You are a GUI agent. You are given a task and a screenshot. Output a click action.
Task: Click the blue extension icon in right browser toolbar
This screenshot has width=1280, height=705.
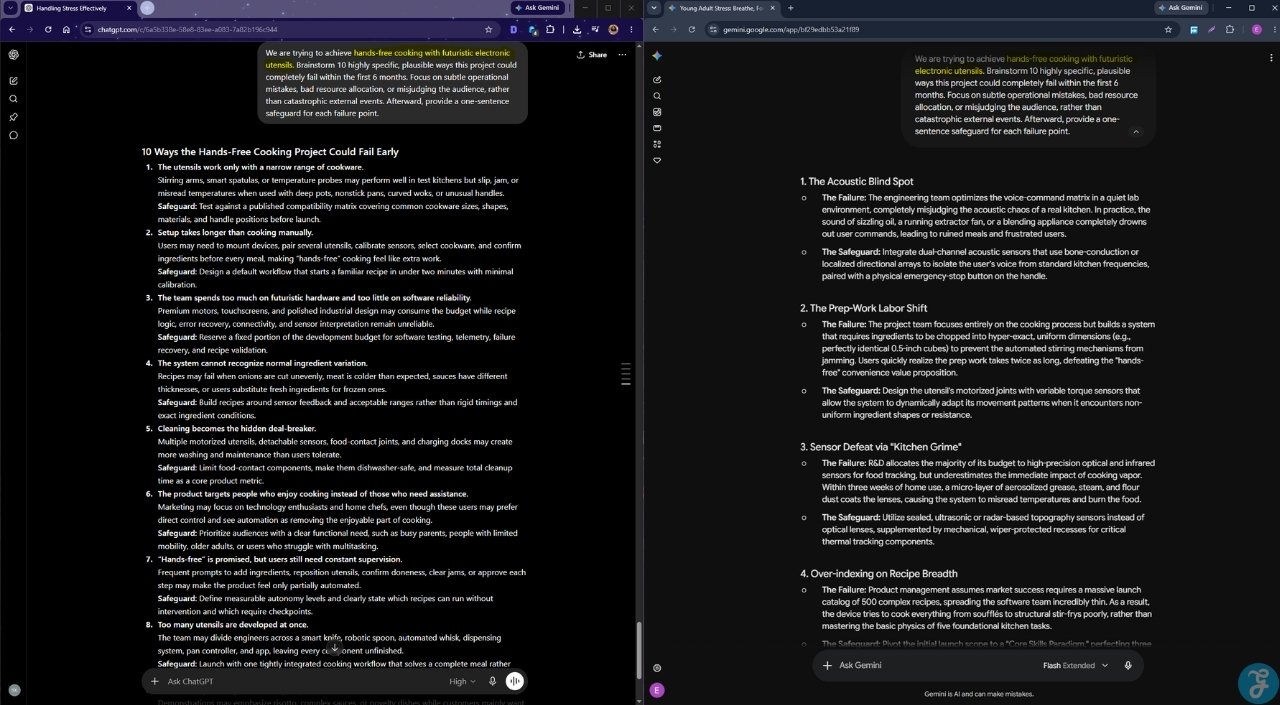coord(1194,30)
